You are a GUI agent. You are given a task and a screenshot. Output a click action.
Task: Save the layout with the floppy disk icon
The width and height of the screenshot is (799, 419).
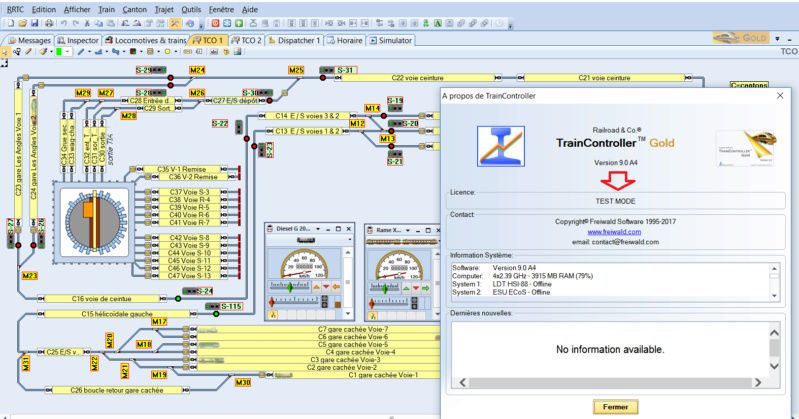click(35, 23)
